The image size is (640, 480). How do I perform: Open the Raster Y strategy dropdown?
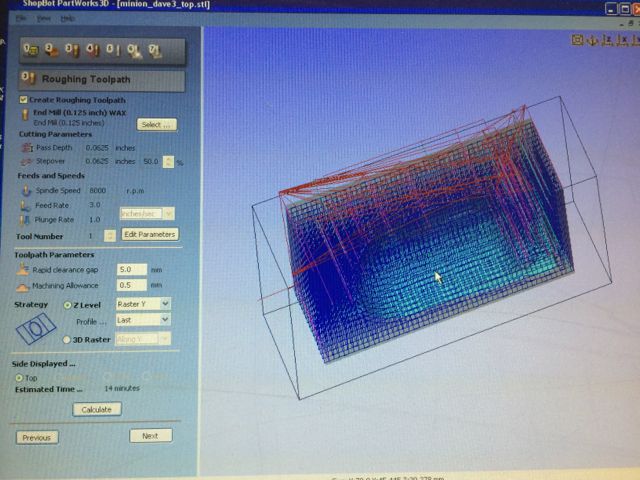click(x=143, y=304)
